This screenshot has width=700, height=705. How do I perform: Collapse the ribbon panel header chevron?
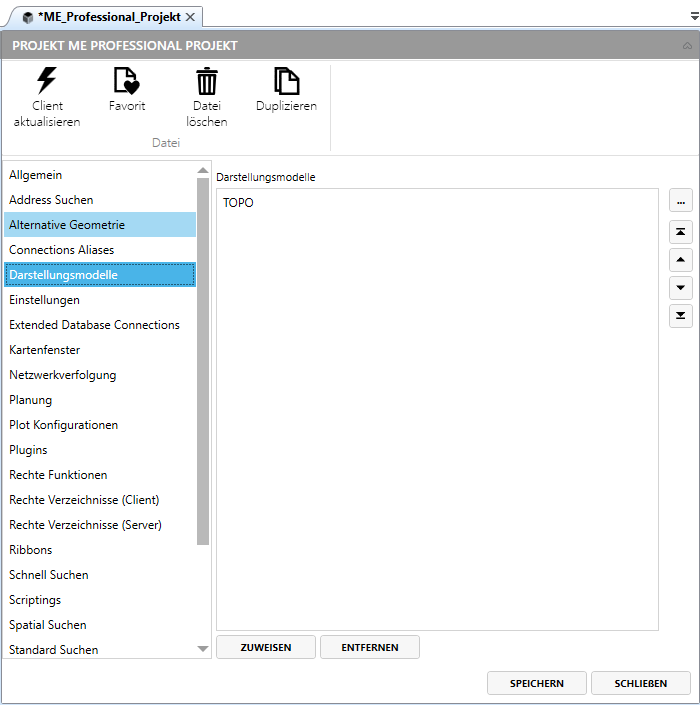click(686, 46)
